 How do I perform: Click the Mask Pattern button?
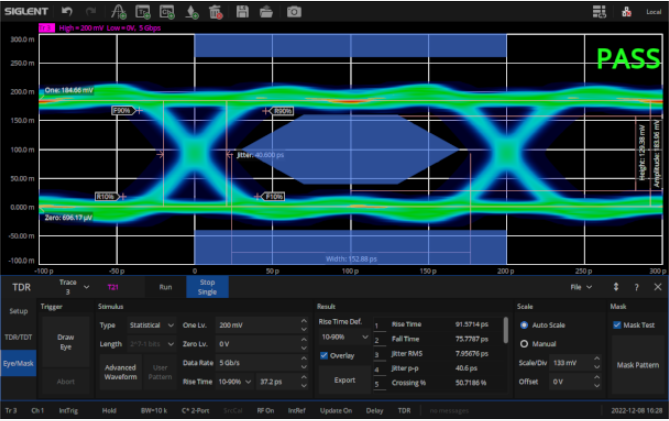[637, 365]
